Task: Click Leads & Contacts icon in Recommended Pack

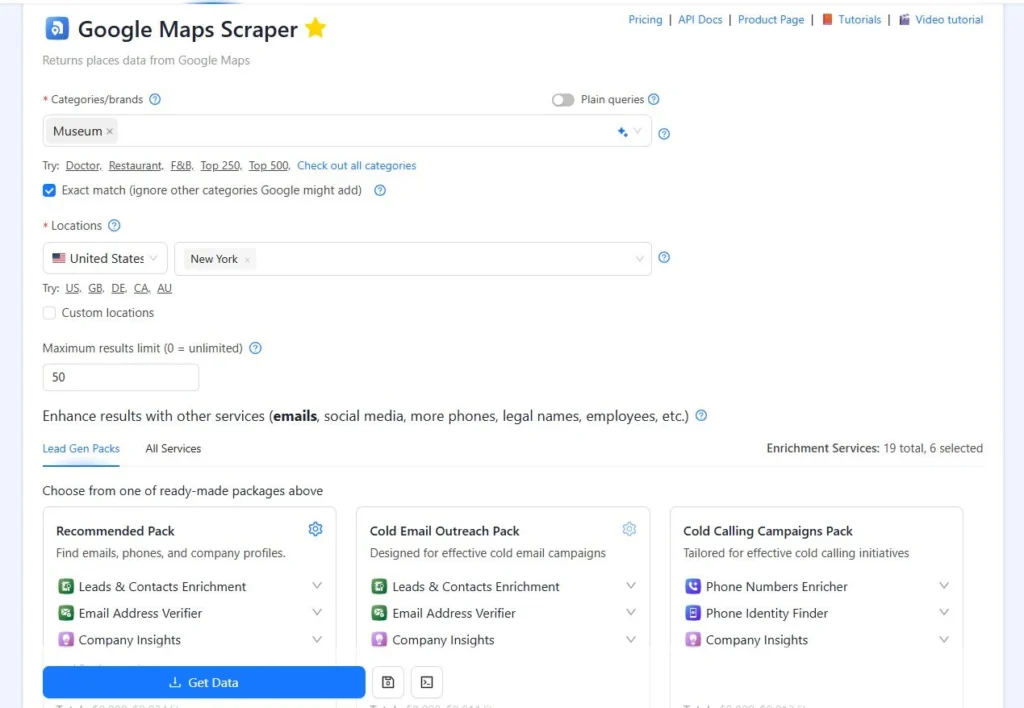Action: tap(66, 586)
